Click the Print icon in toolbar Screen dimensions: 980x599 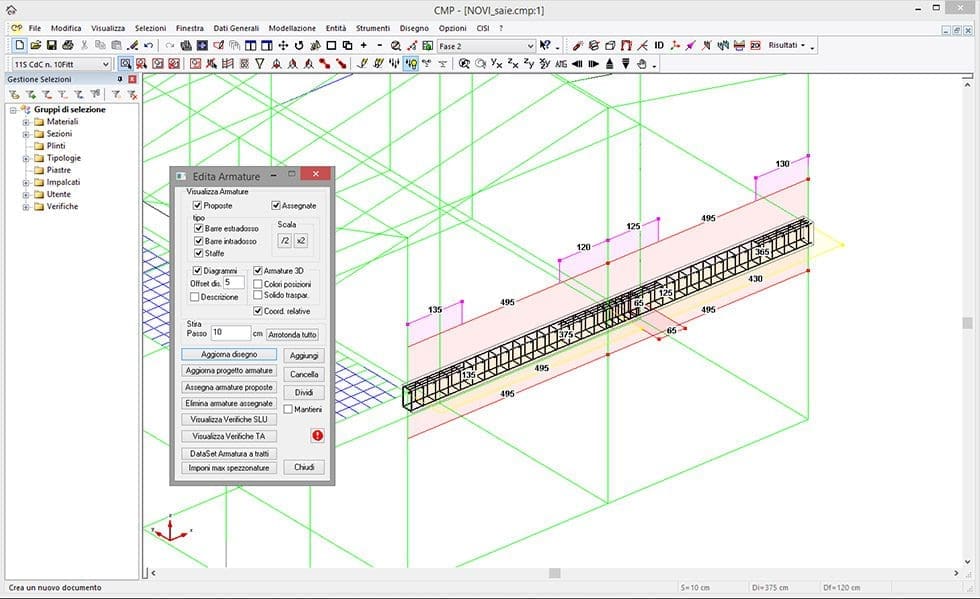[x=67, y=46]
